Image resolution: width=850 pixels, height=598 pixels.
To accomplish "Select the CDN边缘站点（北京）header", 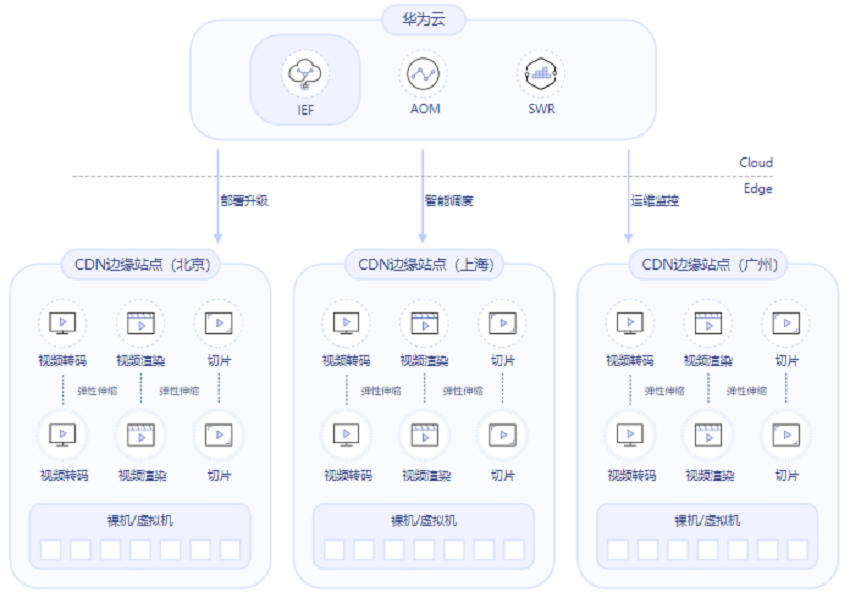I will (142, 265).
